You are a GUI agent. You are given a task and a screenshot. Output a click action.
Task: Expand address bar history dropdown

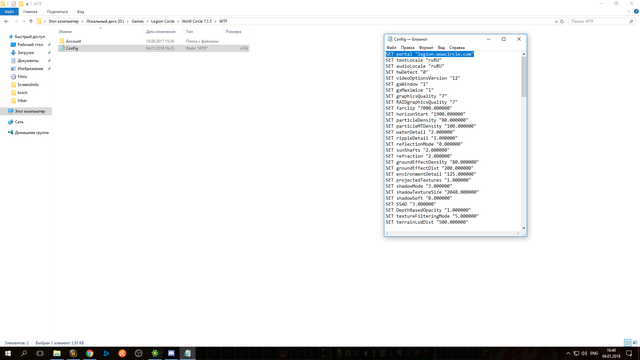pos(556,21)
